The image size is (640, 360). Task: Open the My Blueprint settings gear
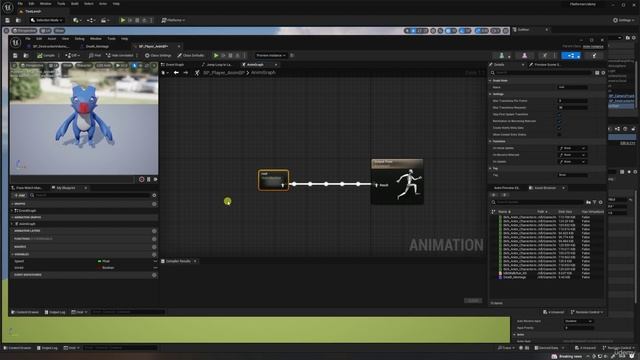coord(154,196)
